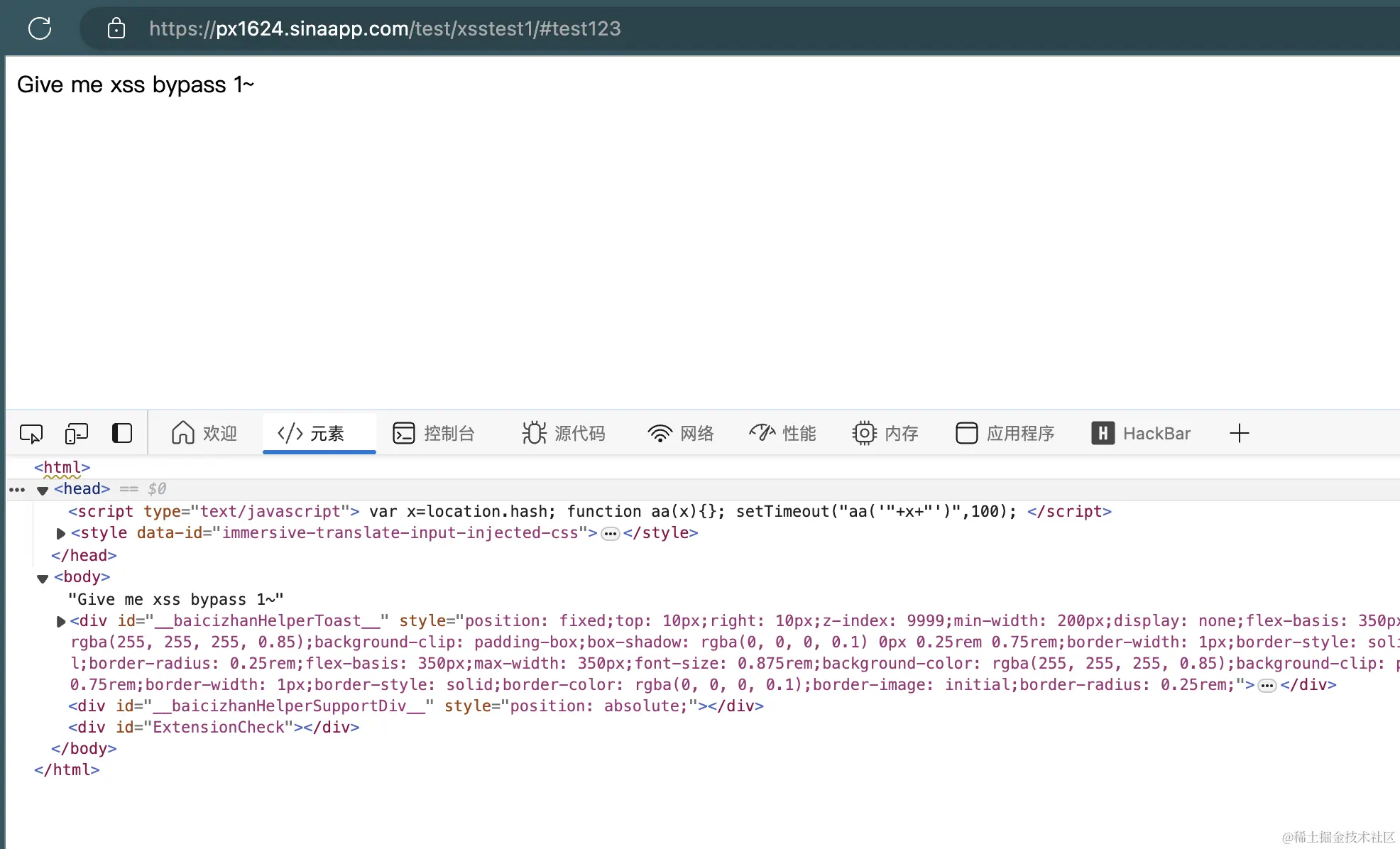Viewport: 1400px width, 849px height.
Task: Click the plus icon to add tools
Action: coord(1239,433)
